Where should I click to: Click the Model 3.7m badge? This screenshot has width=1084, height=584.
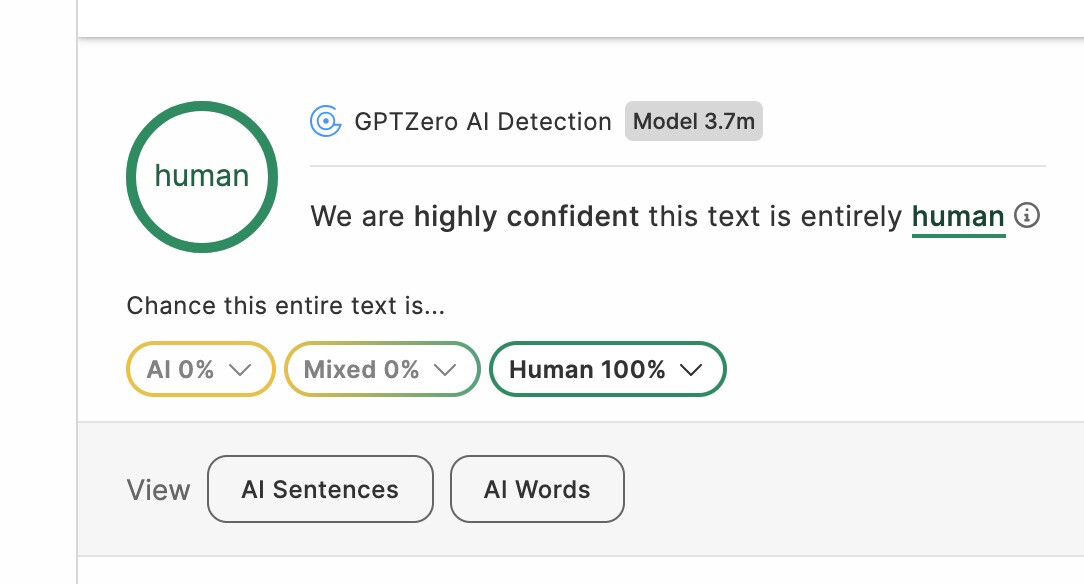point(694,122)
